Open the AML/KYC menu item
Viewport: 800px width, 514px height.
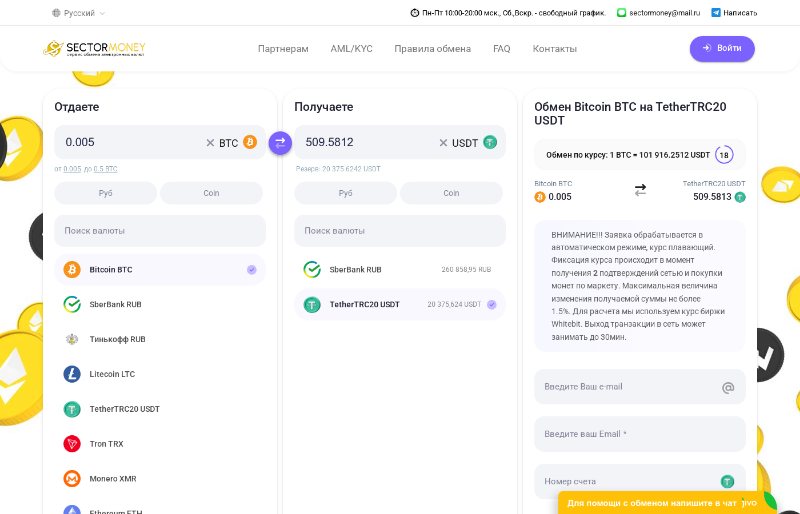(351, 49)
